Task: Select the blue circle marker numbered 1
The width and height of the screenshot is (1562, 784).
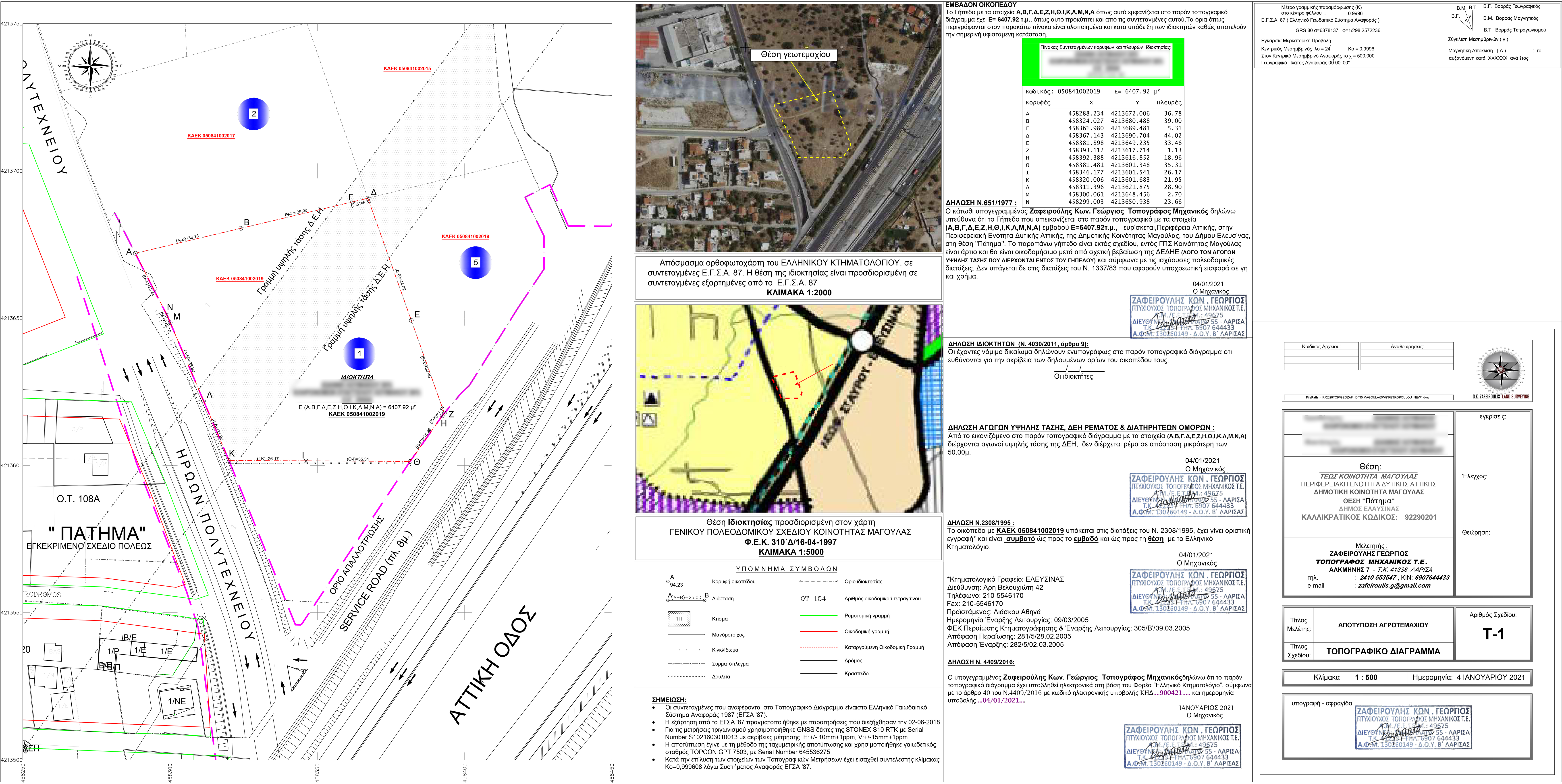Action: (x=359, y=353)
